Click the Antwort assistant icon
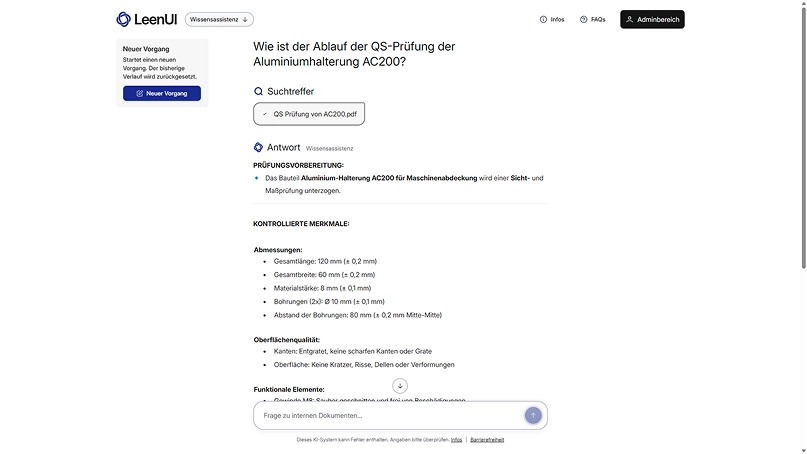The height and width of the screenshot is (454, 807). pyautogui.click(x=259, y=147)
